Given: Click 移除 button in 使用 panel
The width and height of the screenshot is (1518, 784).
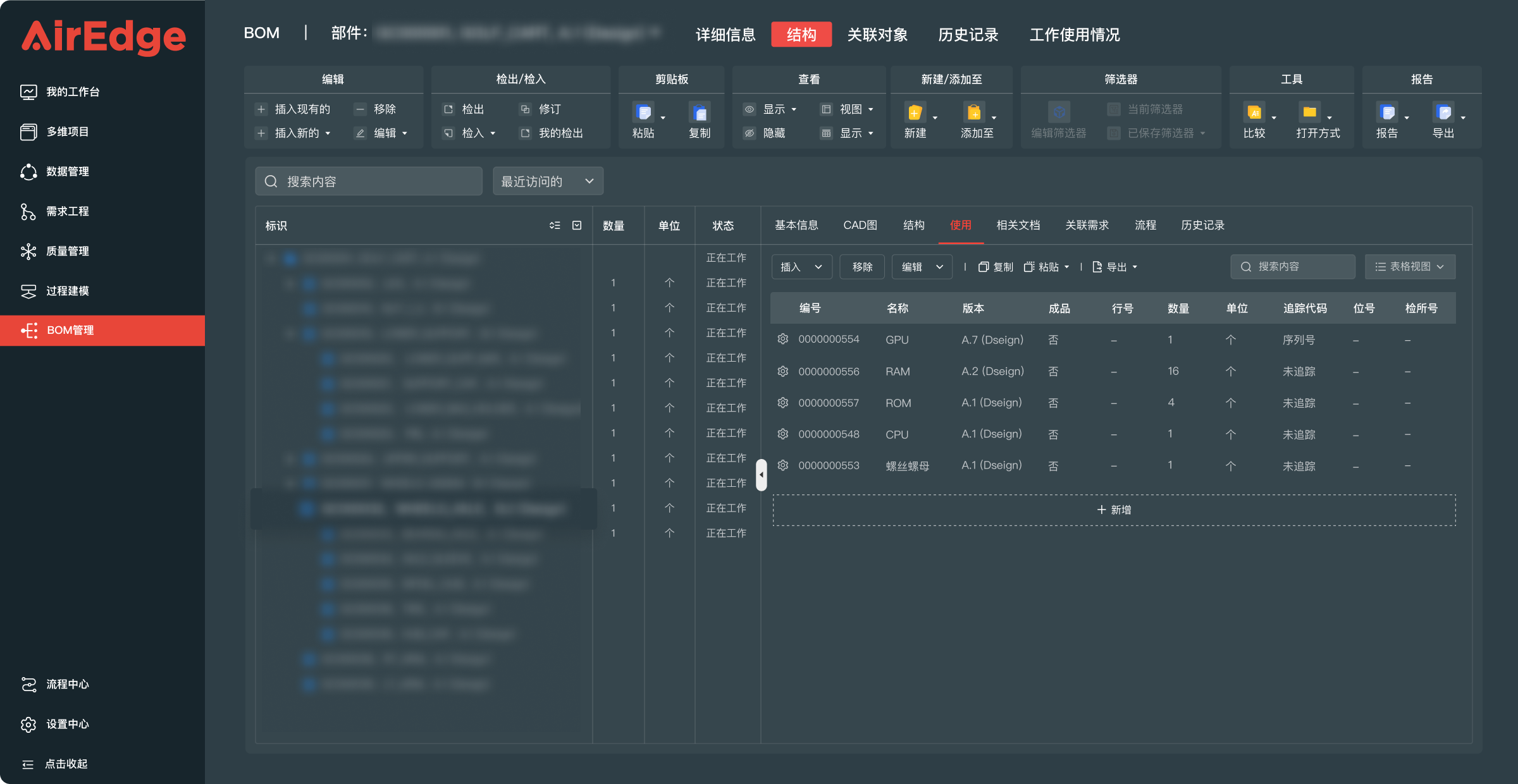Looking at the screenshot, I should [x=862, y=267].
